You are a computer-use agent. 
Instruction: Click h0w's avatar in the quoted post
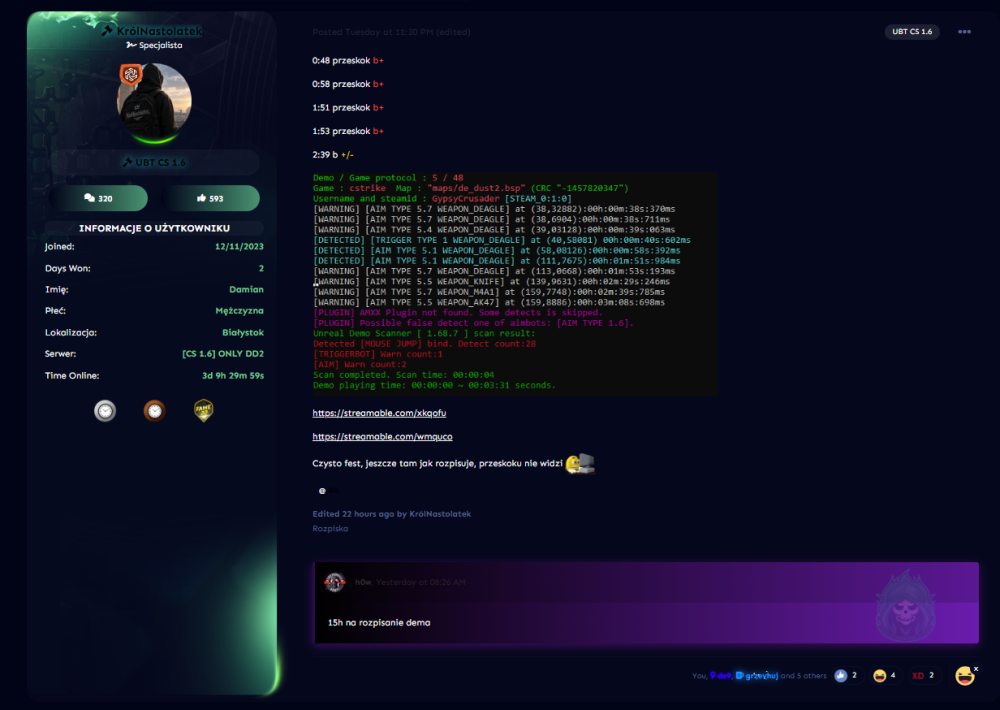coord(335,582)
